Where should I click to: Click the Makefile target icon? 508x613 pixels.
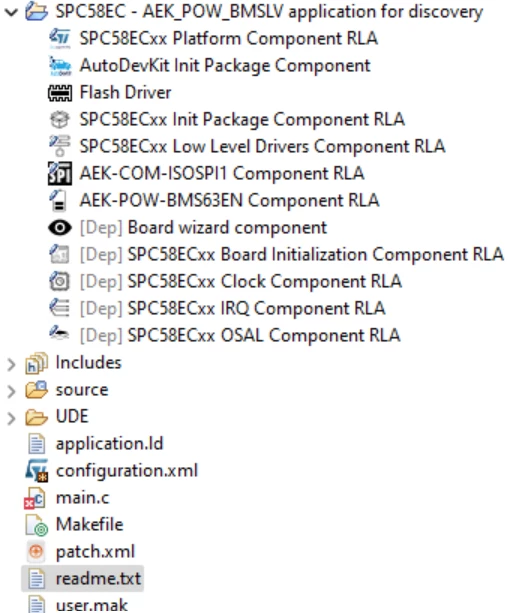[x=37, y=525]
